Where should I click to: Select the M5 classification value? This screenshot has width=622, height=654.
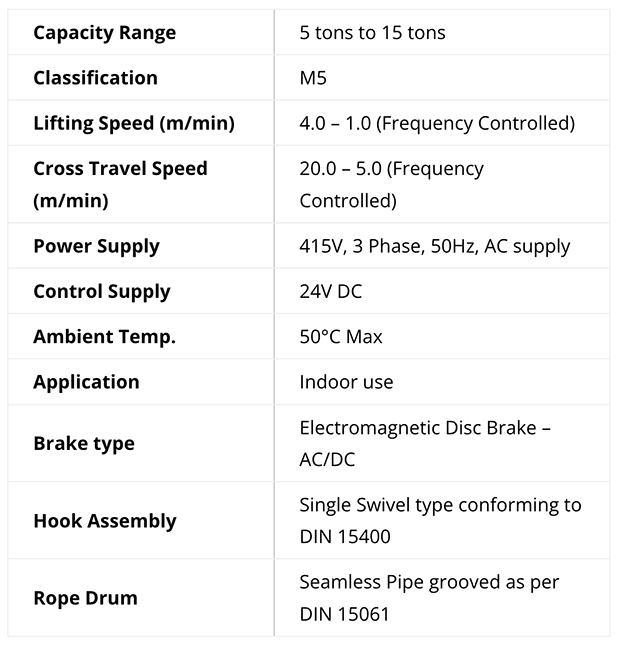pos(313,78)
